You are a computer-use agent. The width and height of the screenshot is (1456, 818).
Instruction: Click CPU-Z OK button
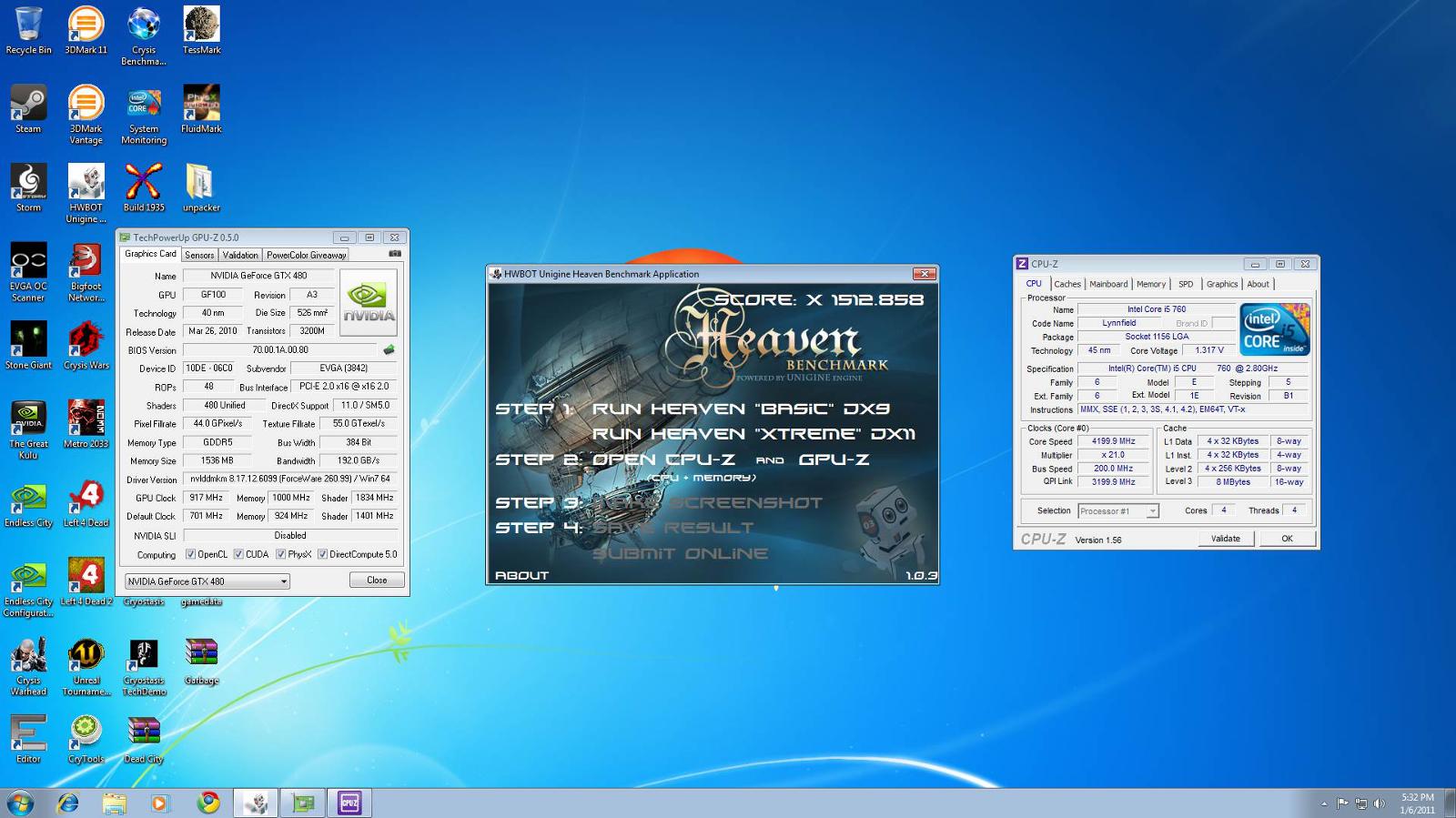1287,539
